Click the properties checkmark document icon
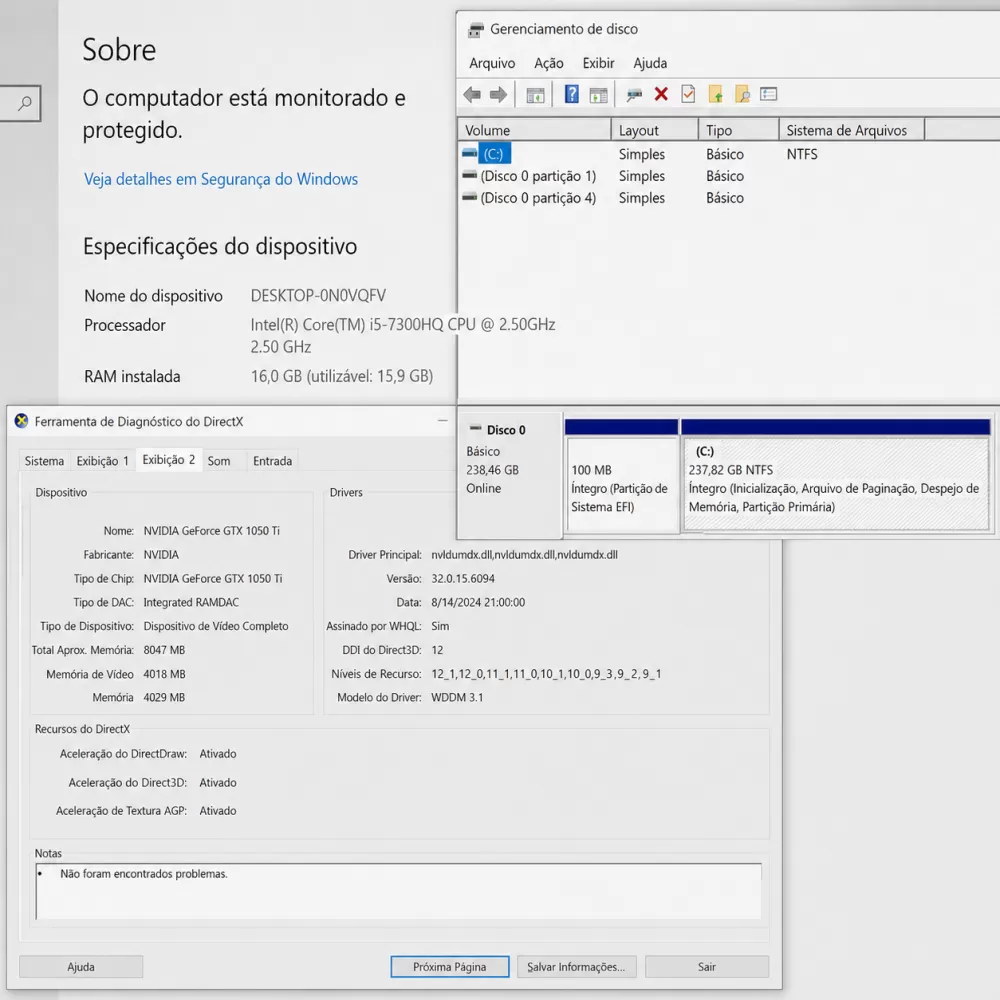 tap(688, 94)
